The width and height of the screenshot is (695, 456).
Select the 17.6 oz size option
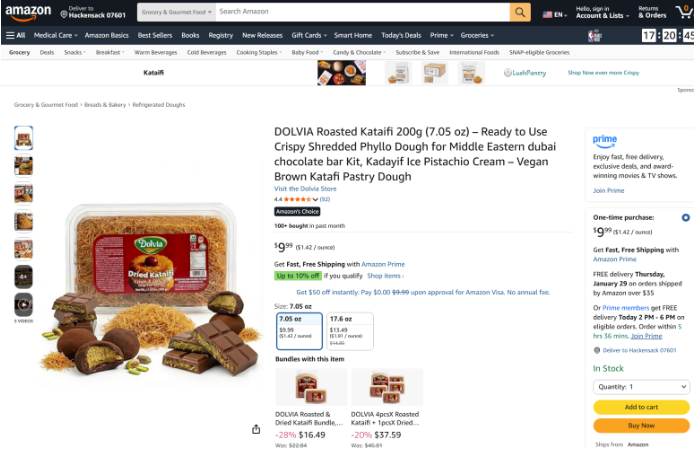(x=350, y=331)
